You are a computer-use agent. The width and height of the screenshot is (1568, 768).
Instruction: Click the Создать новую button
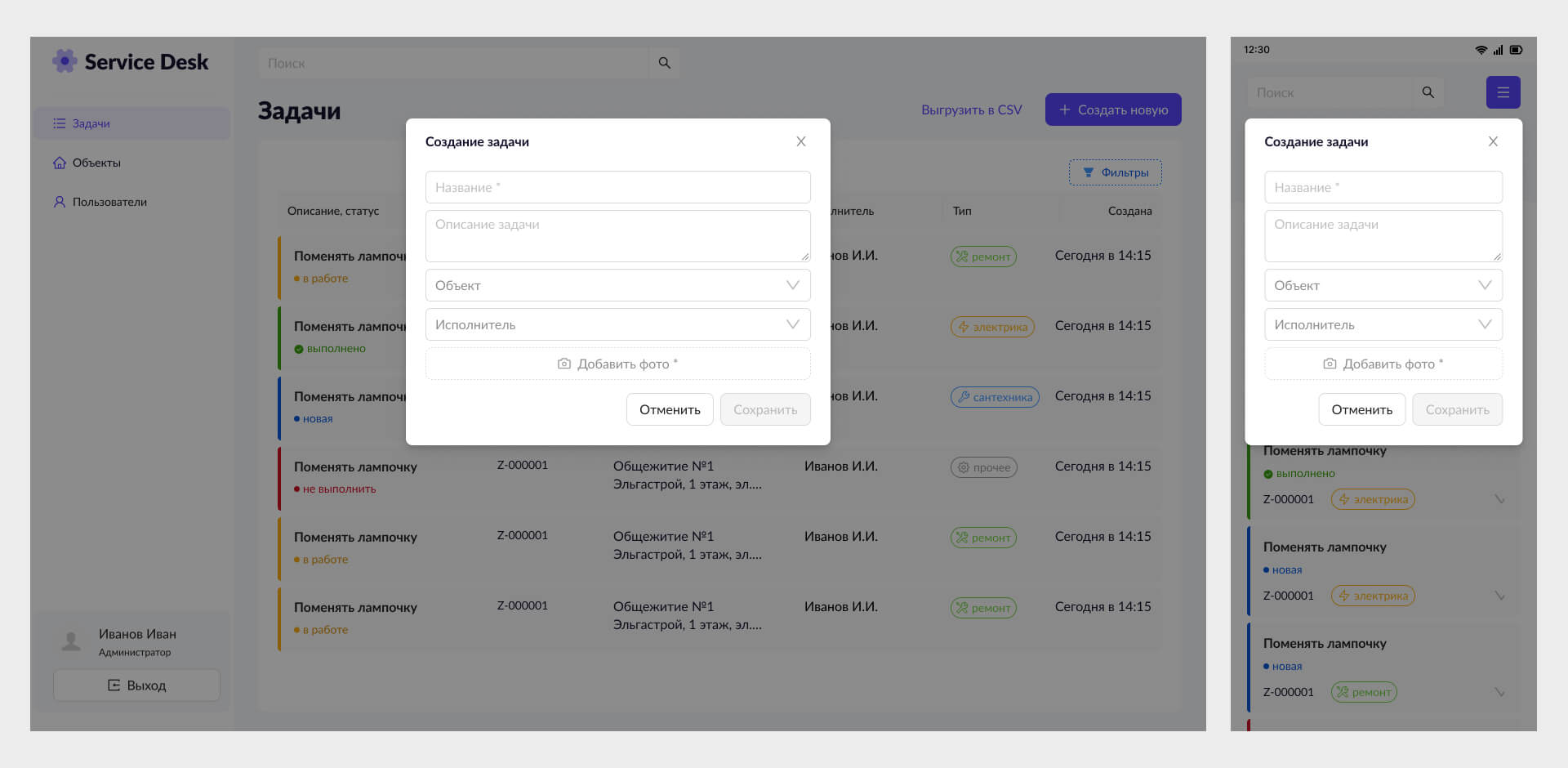click(x=1113, y=109)
